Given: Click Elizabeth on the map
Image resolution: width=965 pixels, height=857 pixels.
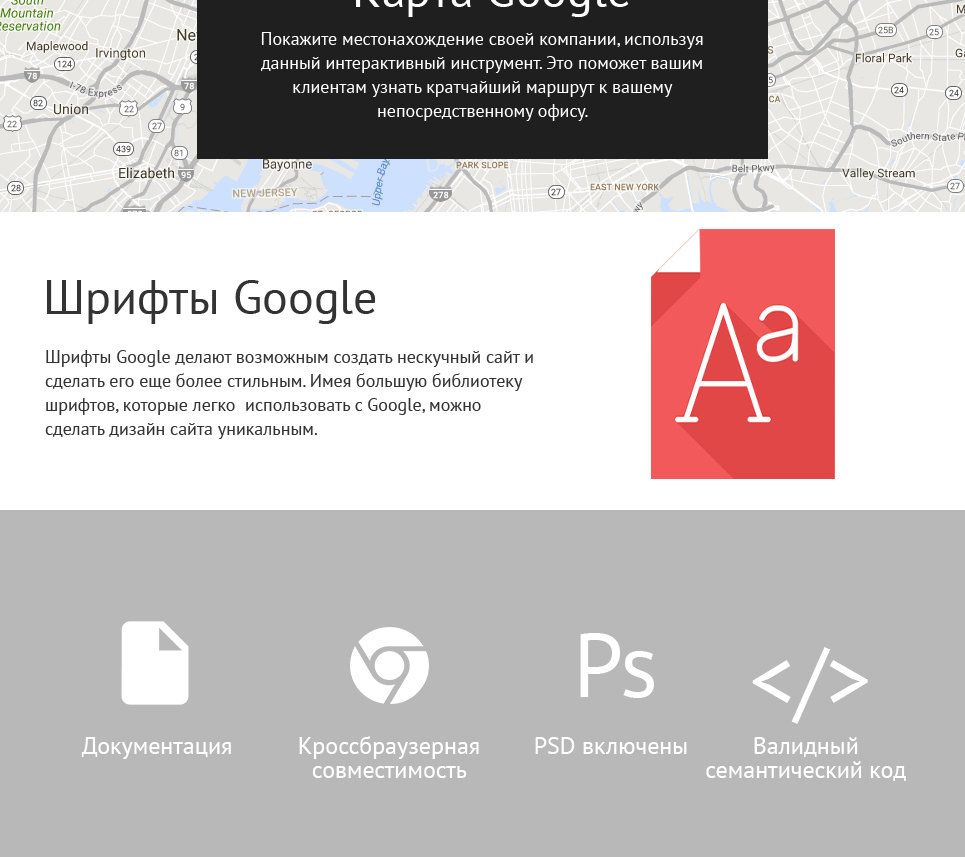Looking at the screenshot, I should (x=146, y=173).
